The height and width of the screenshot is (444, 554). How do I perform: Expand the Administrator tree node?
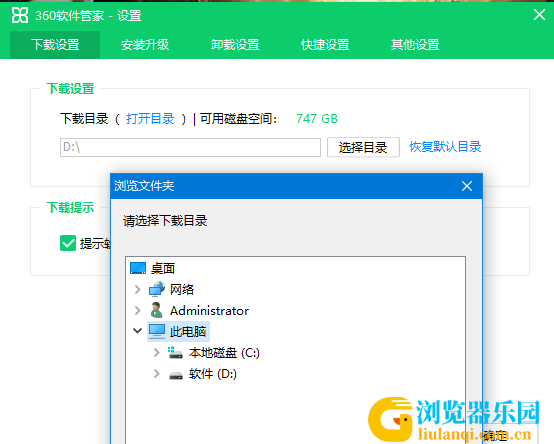138,310
